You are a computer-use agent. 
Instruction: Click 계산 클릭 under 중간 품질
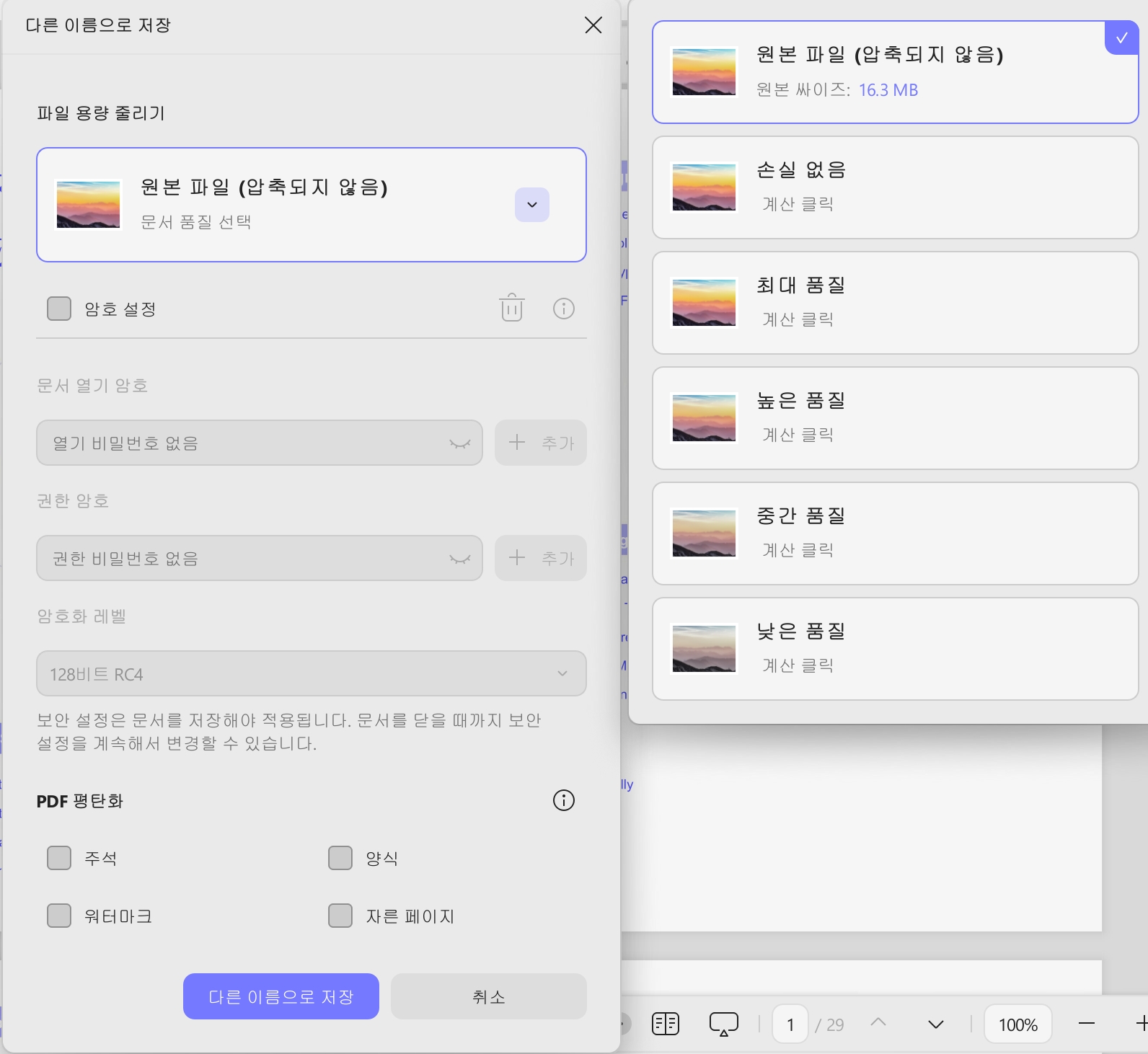[798, 550]
